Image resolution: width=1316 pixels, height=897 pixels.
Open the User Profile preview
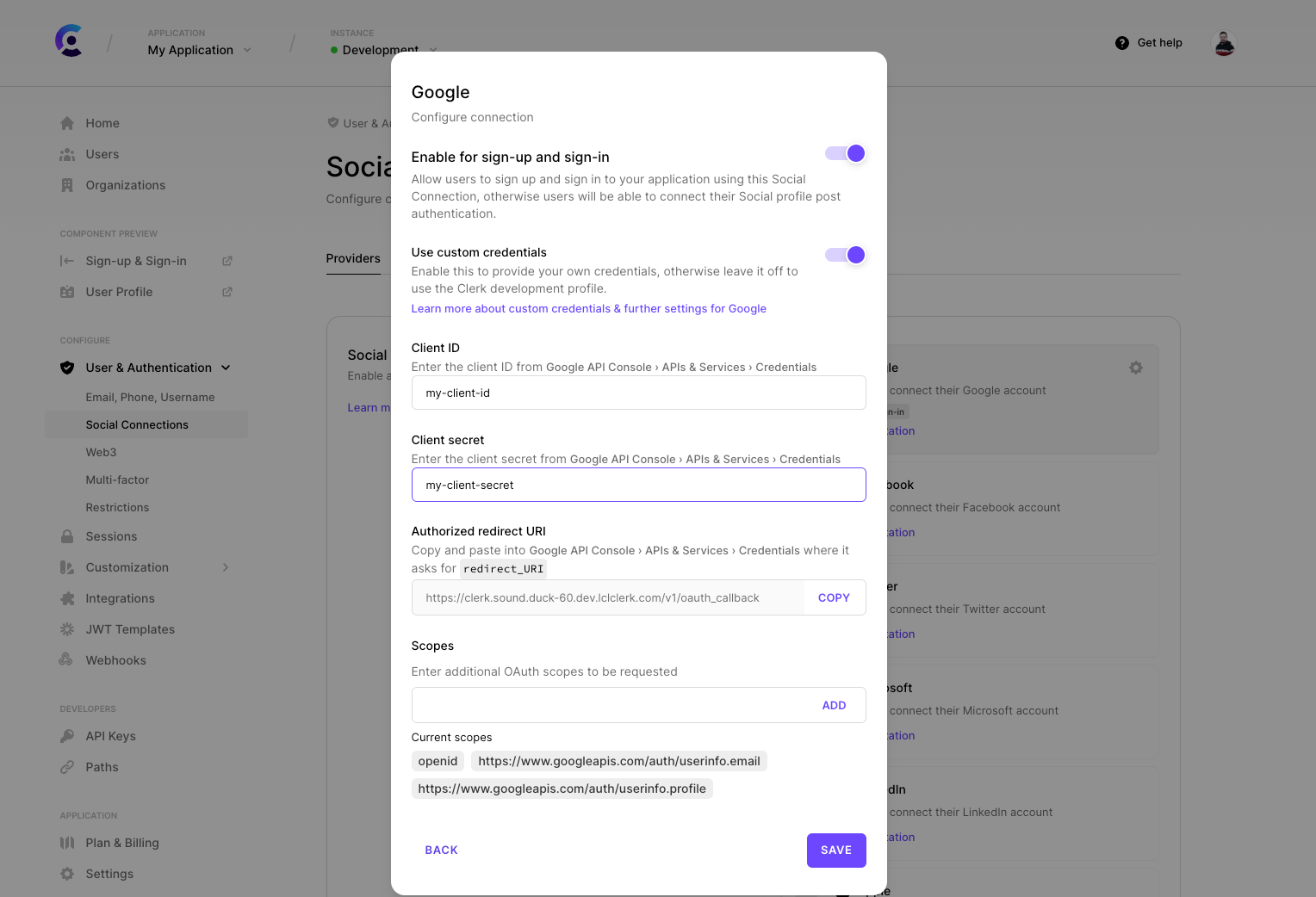tap(119, 292)
